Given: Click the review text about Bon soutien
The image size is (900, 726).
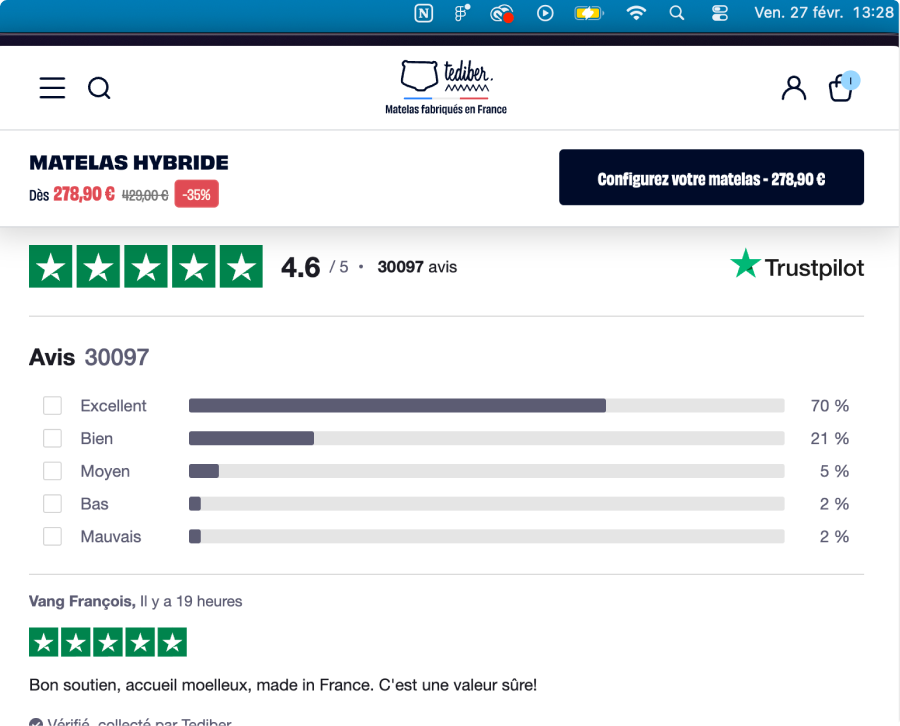Looking at the screenshot, I should pos(283,685).
